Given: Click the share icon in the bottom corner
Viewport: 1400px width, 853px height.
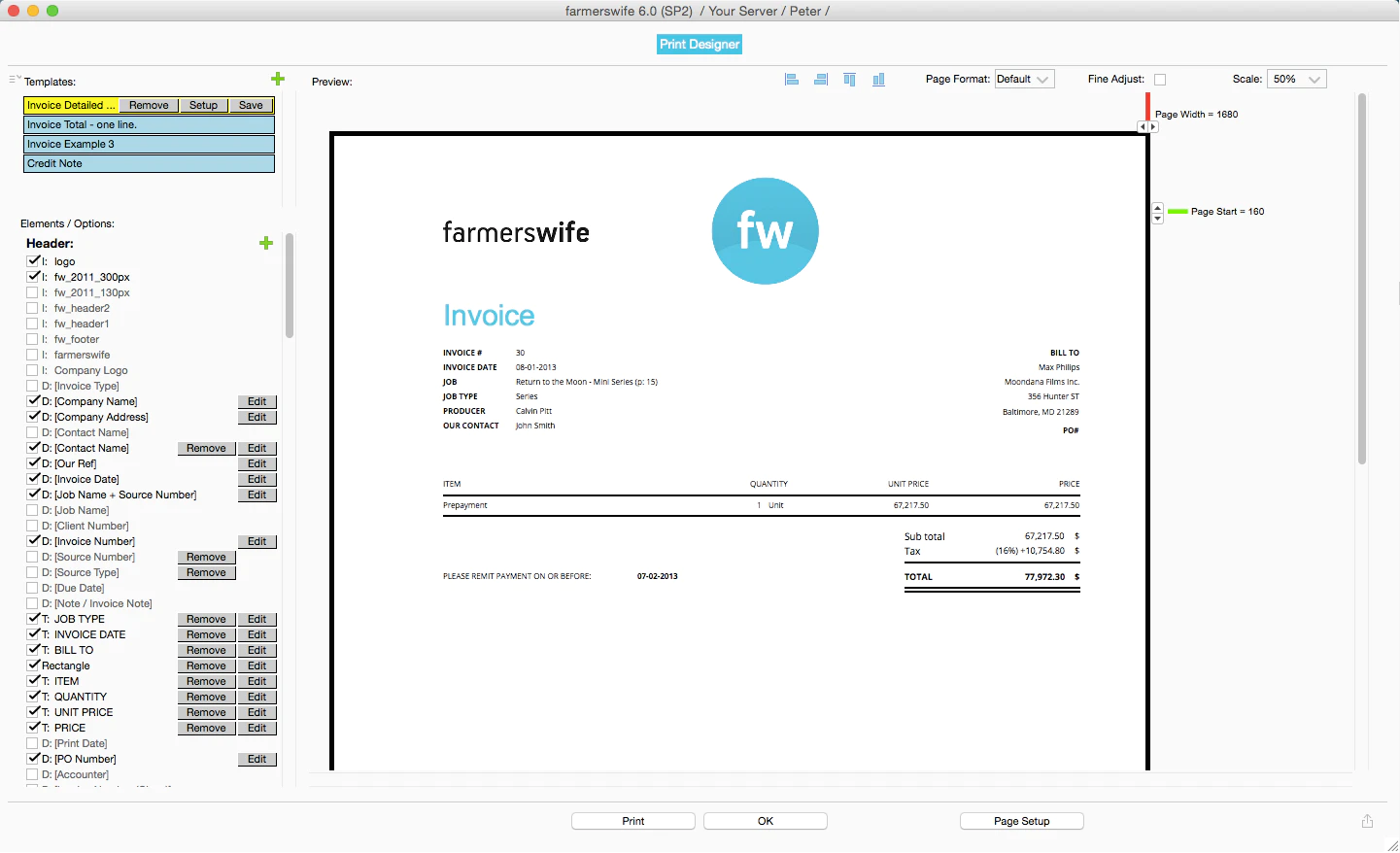Looking at the screenshot, I should coord(1367,821).
